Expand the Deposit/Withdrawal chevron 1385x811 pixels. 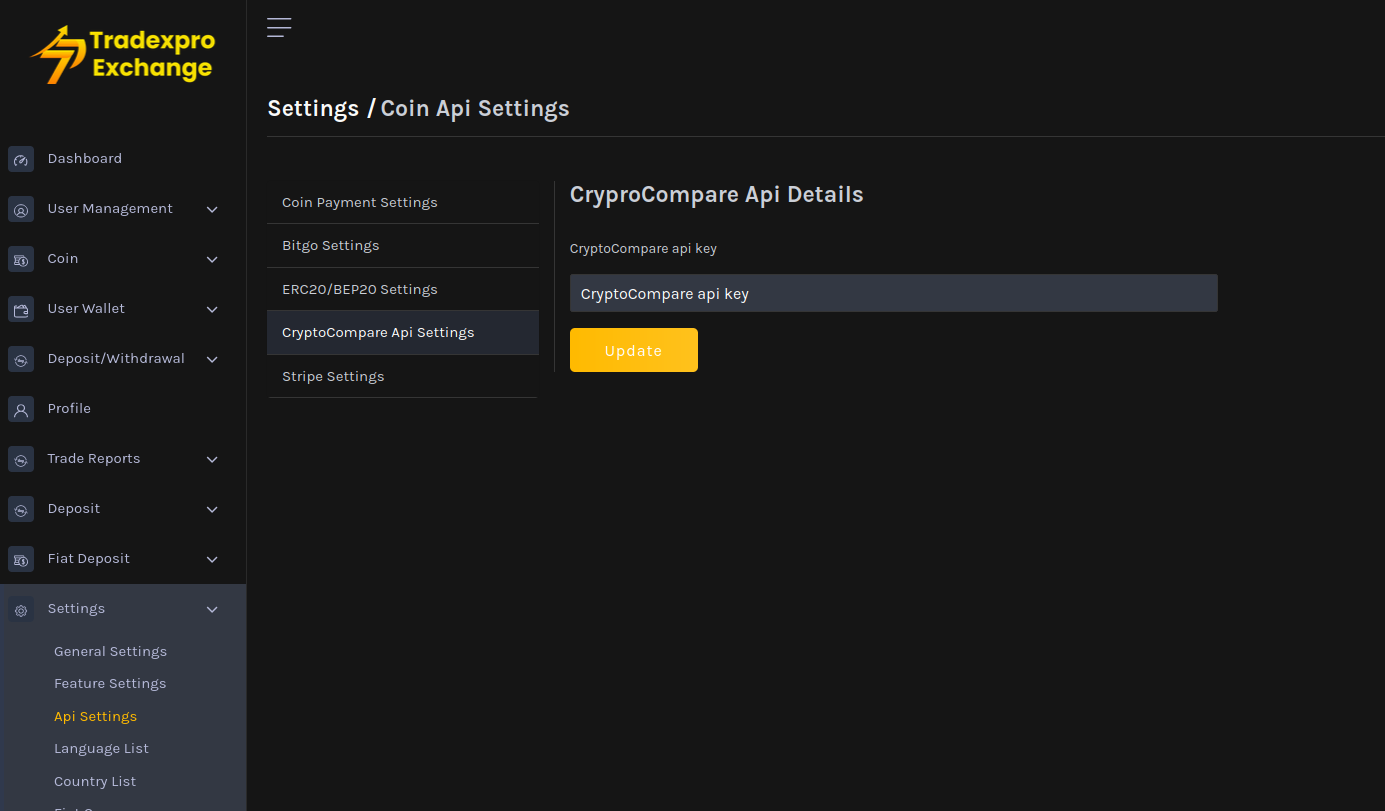[x=212, y=359]
